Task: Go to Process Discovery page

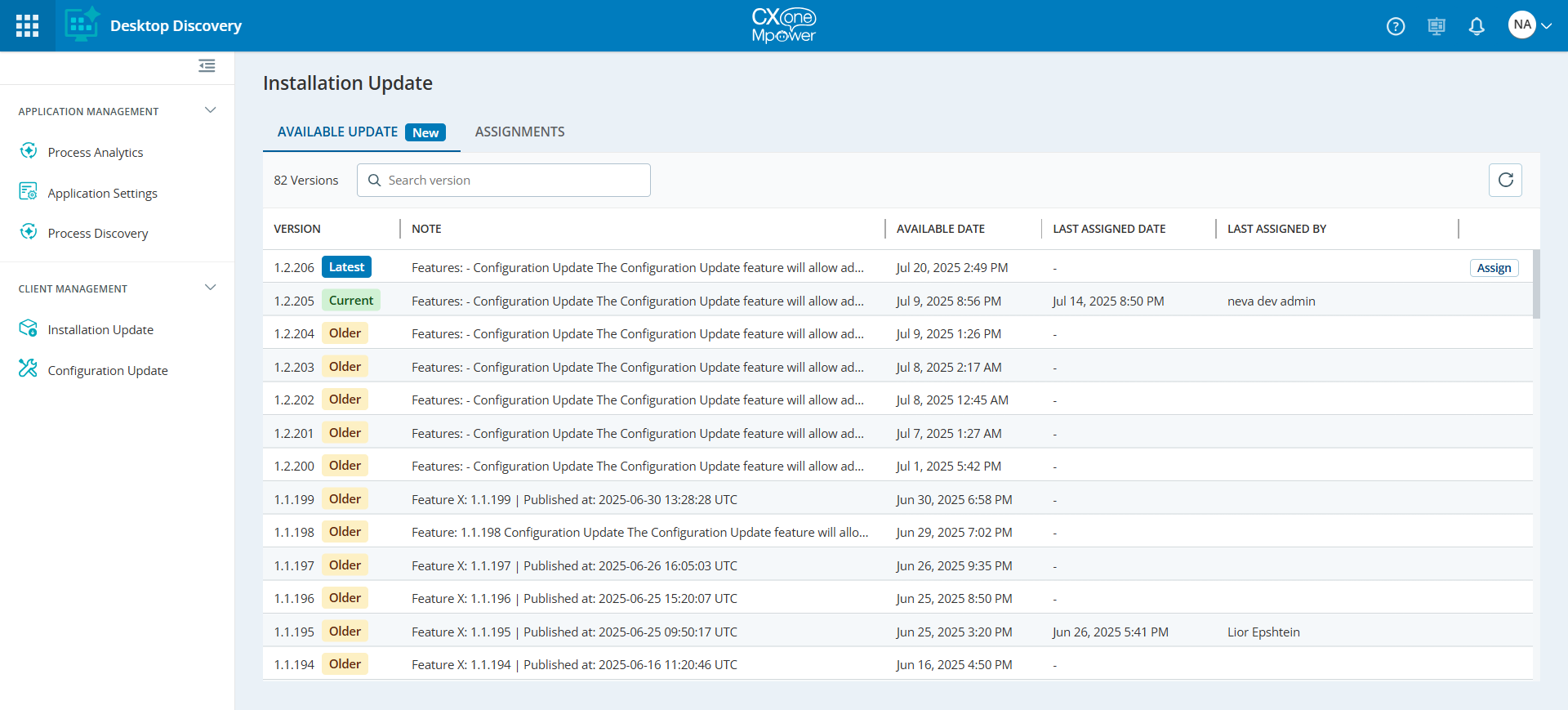Action: (97, 233)
